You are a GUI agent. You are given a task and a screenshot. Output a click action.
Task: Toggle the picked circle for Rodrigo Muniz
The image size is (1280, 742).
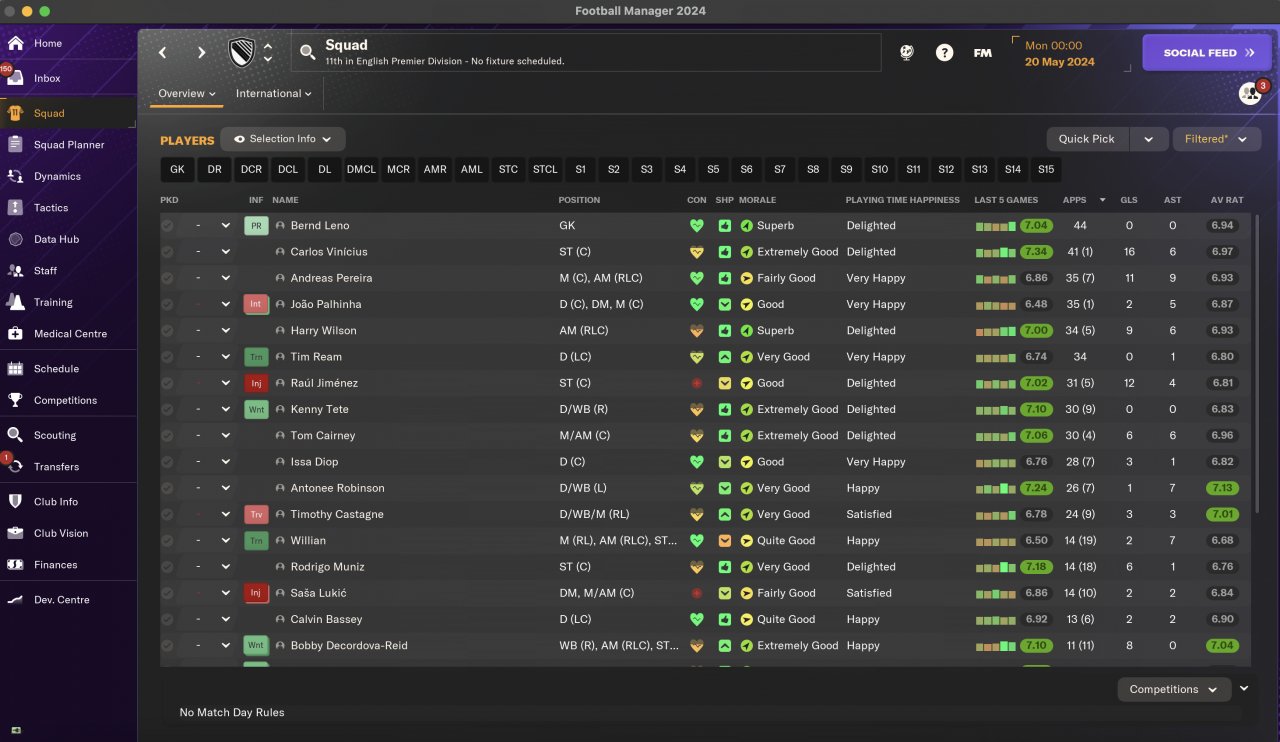167,567
